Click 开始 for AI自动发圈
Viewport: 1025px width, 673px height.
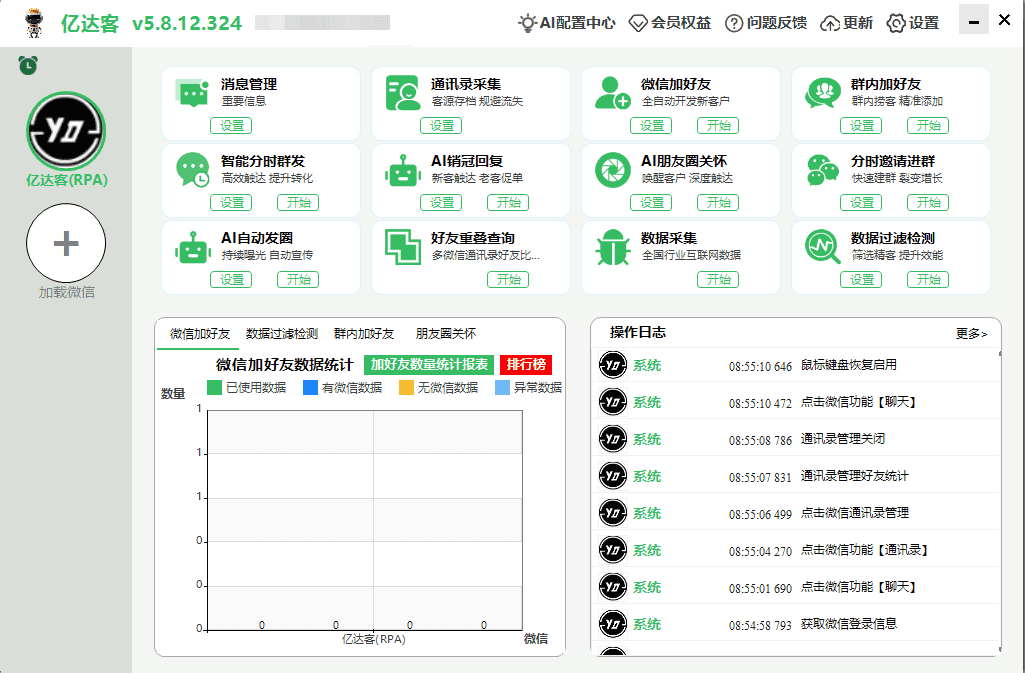point(298,280)
